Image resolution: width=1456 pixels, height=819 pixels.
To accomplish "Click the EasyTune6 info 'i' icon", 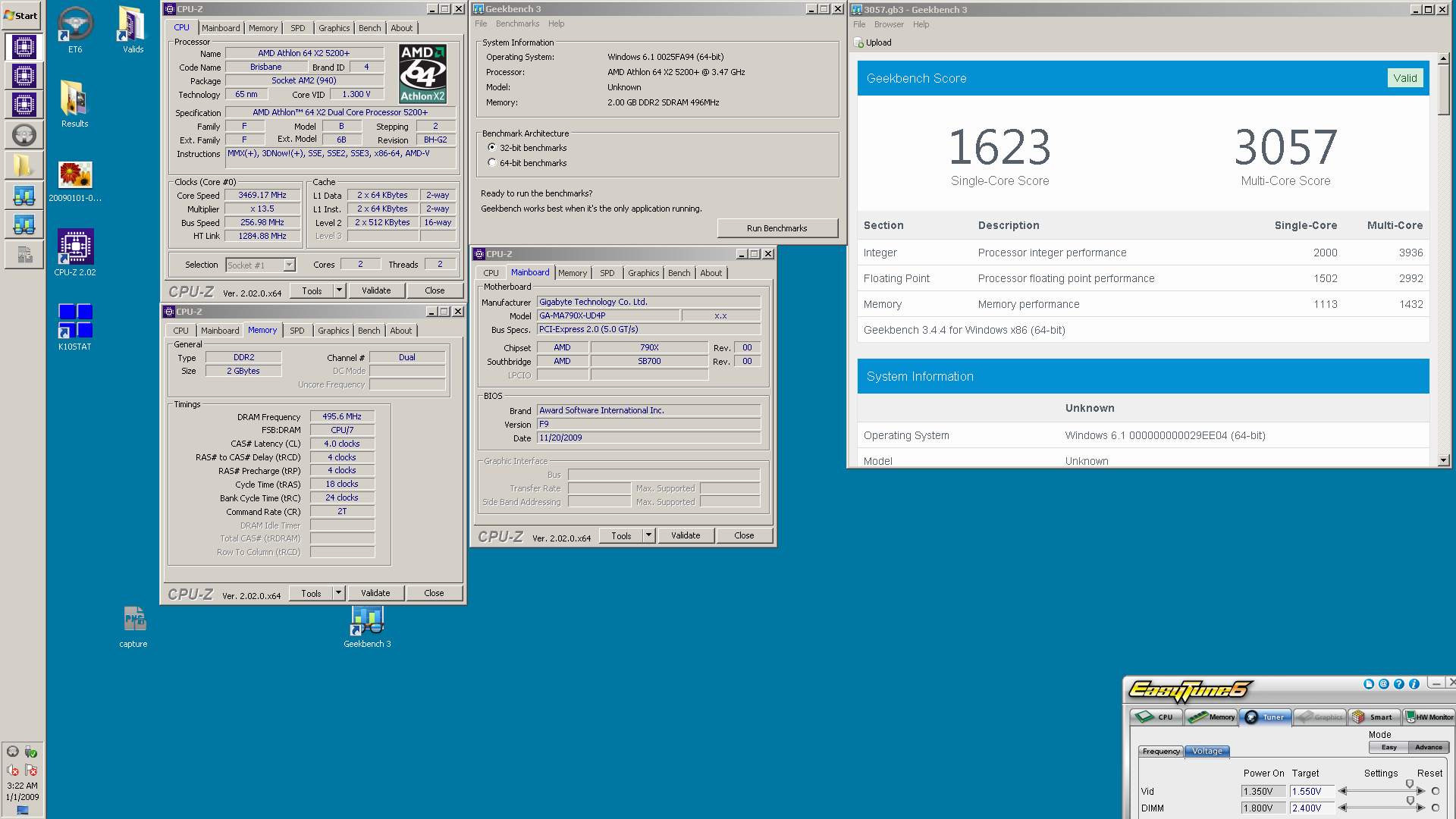I will (x=1414, y=684).
